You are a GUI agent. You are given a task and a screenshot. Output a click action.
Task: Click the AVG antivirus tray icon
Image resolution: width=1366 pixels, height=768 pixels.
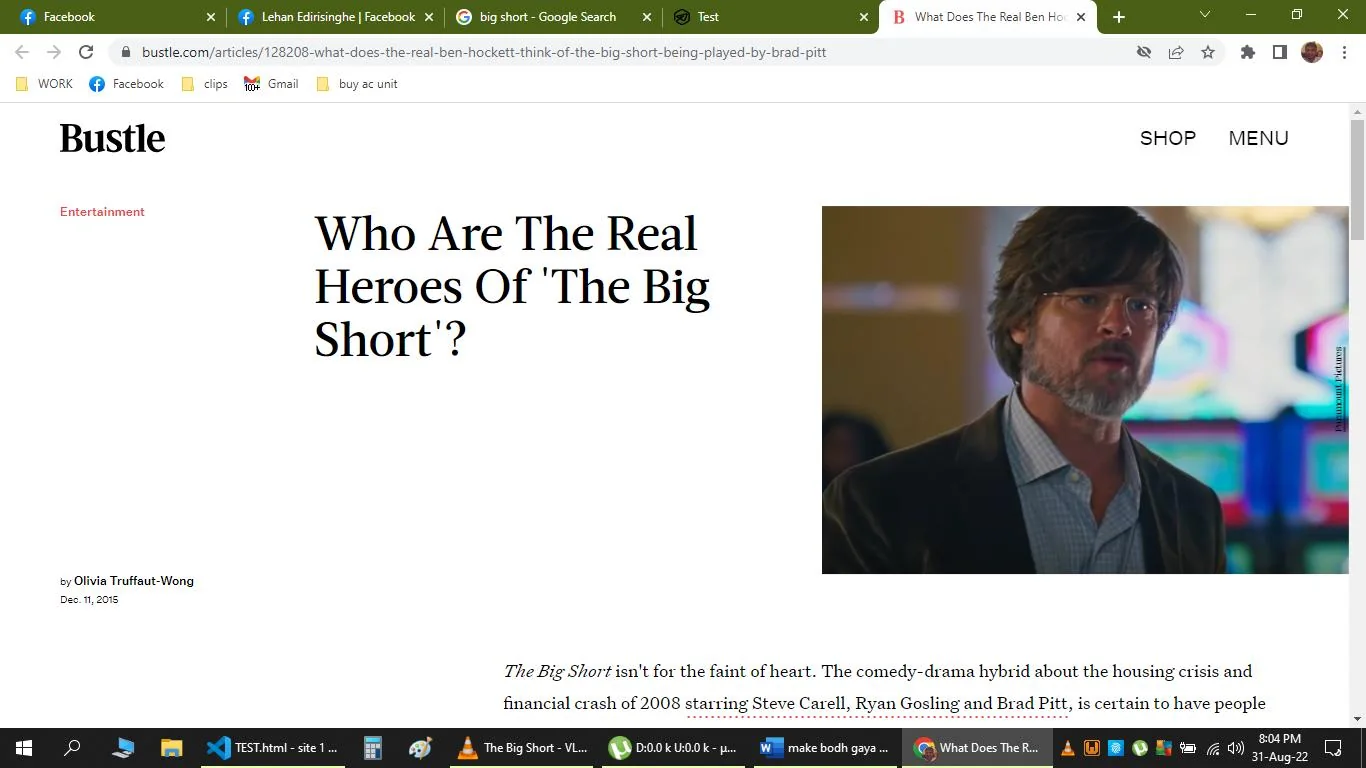(x=1164, y=748)
